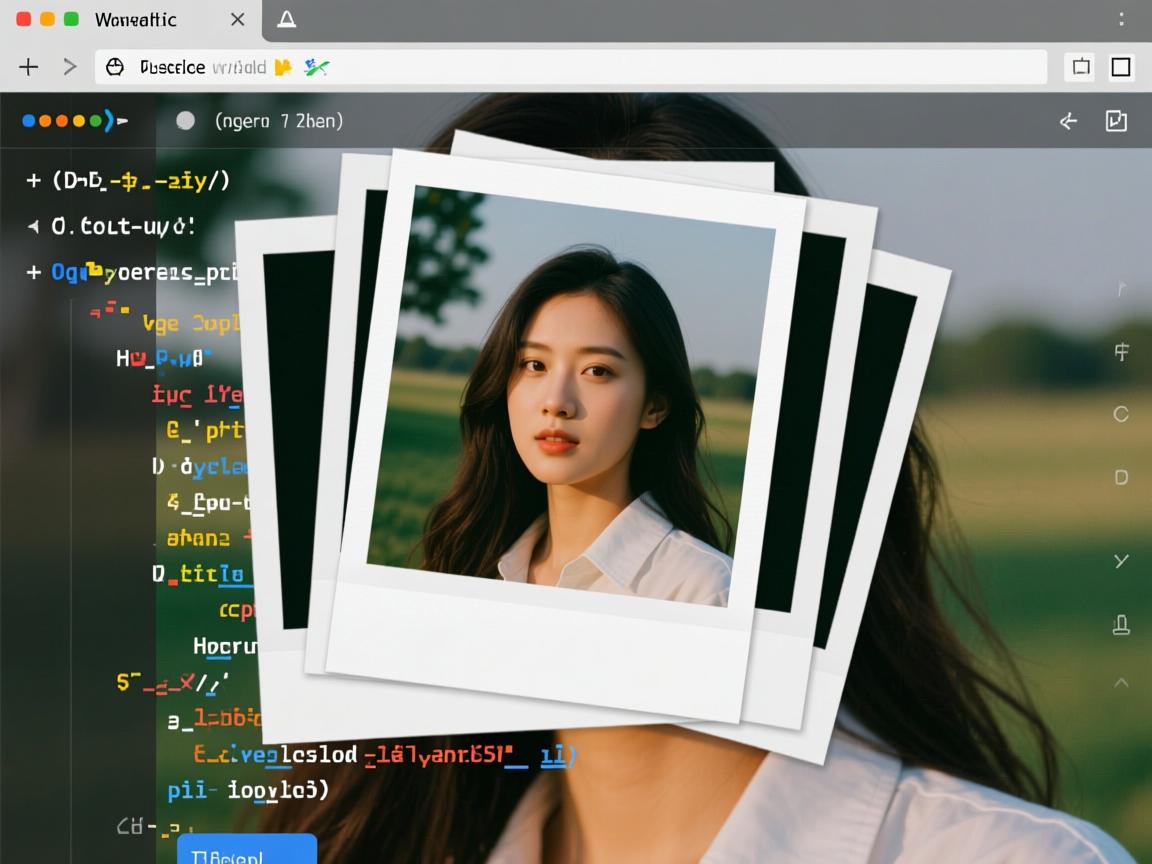Click the large square icon at toolbar far right
Image resolution: width=1152 pixels, height=864 pixels.
[x=1121, y=67]
